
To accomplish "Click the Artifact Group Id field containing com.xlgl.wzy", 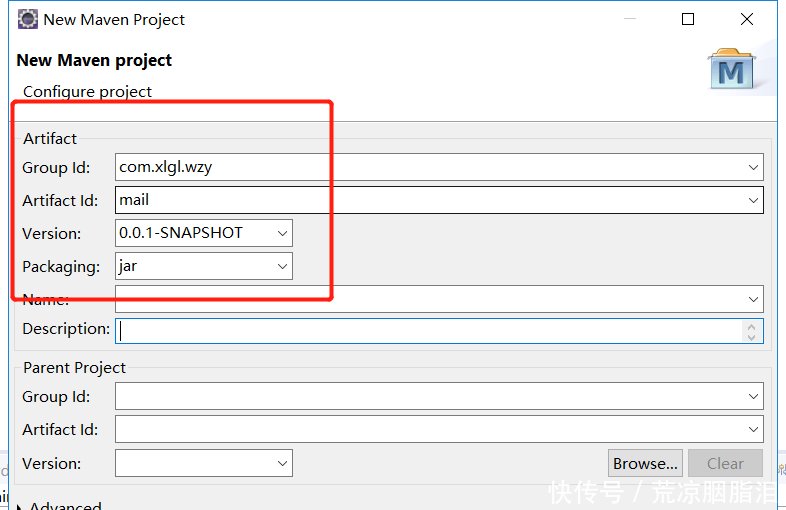I will (x=430, y=167).
